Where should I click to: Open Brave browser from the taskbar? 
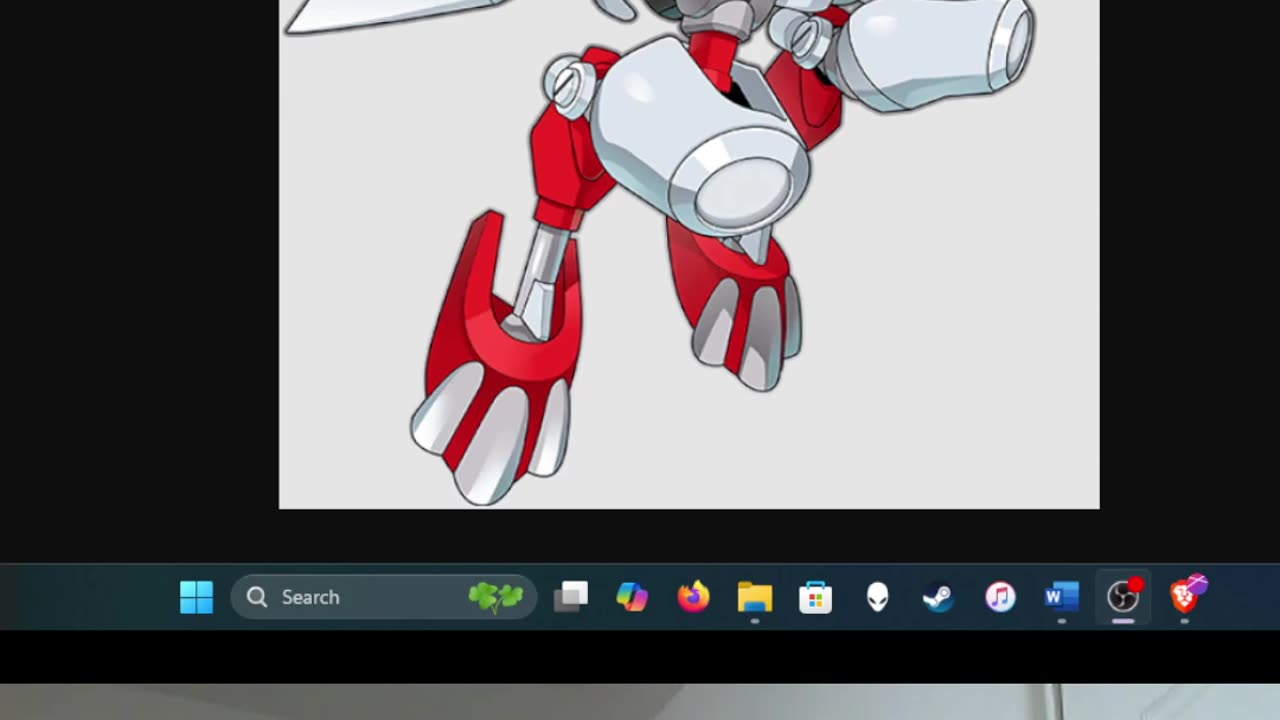pos(1185,596)
